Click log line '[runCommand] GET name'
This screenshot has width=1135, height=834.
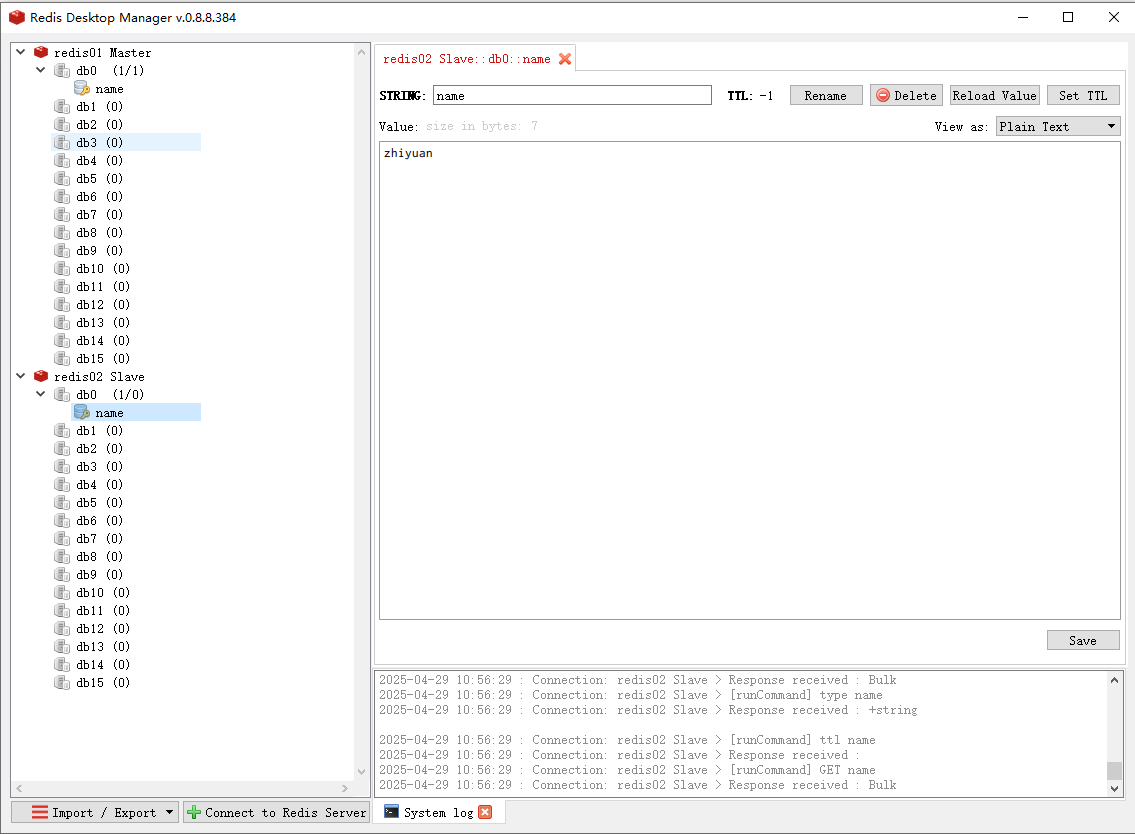pos(628,770)
